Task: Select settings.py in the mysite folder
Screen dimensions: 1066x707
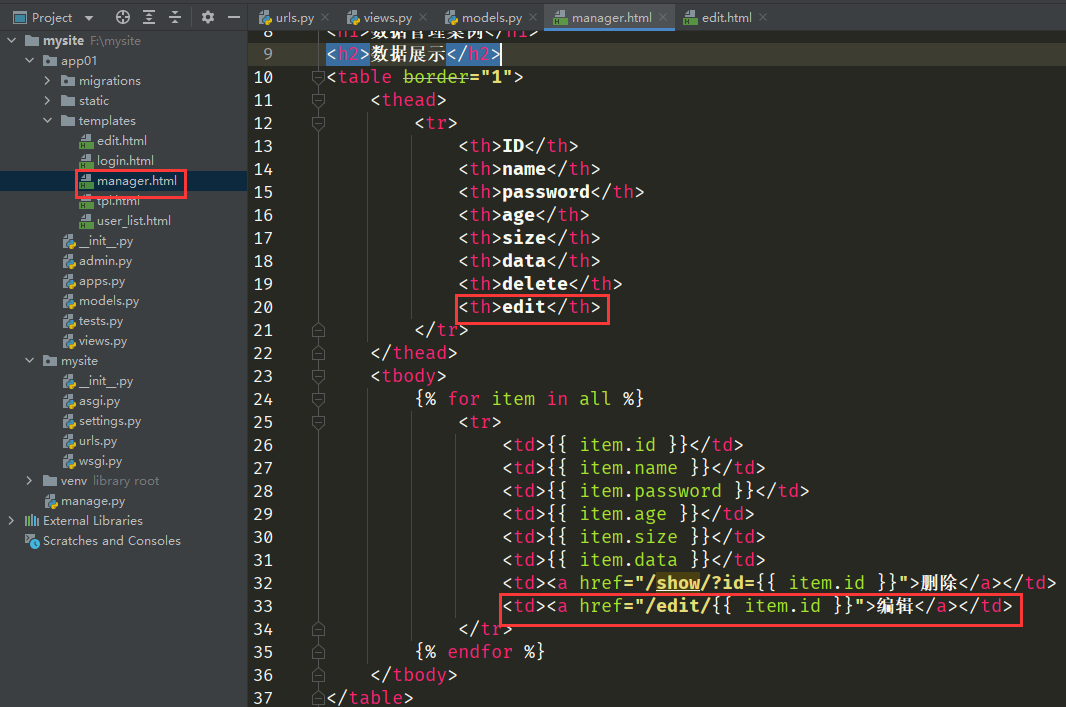Action: click(110, 421)
